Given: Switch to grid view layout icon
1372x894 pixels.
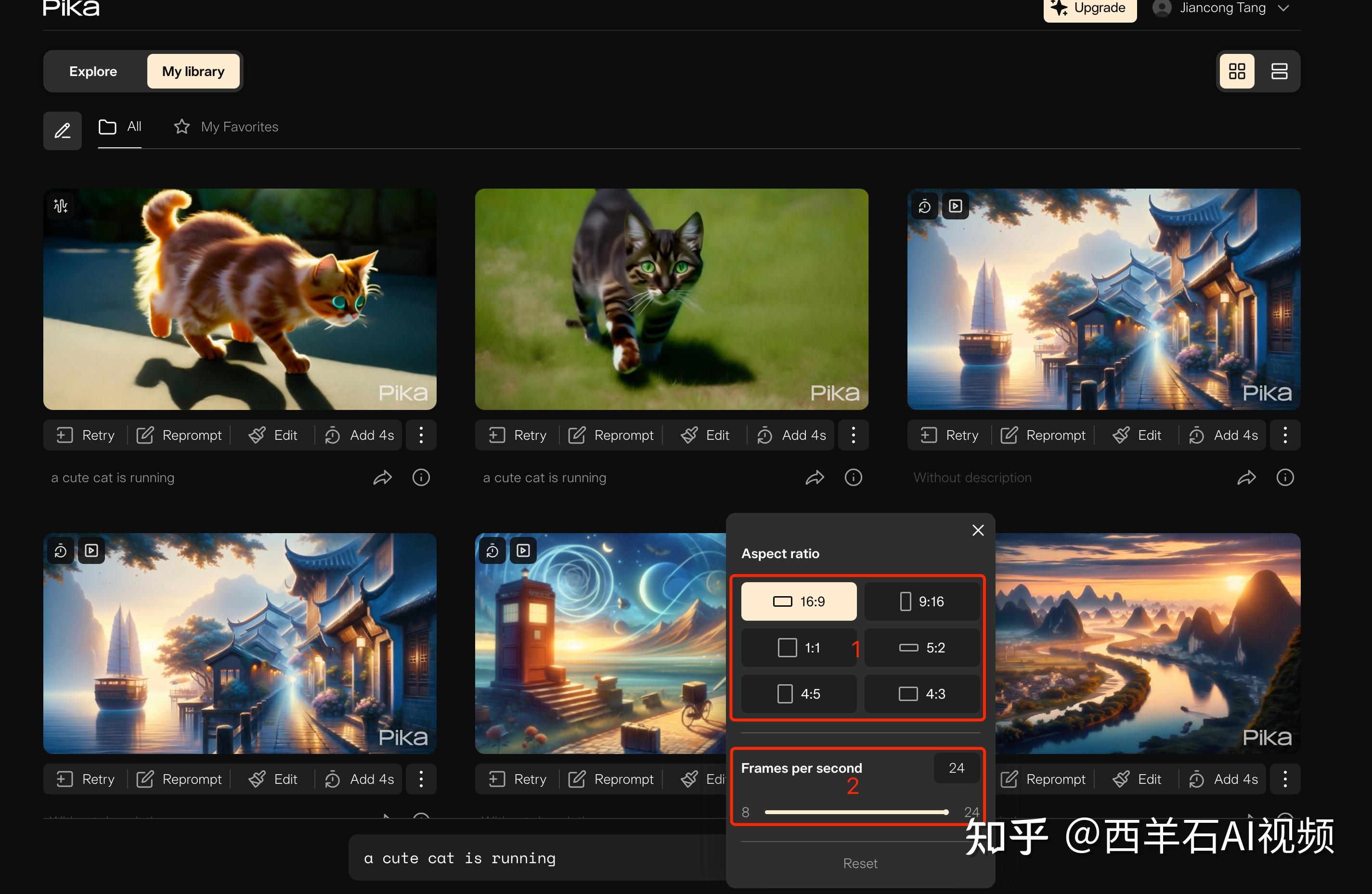Looking at the screenshot, I should [x=1237, y=71].
